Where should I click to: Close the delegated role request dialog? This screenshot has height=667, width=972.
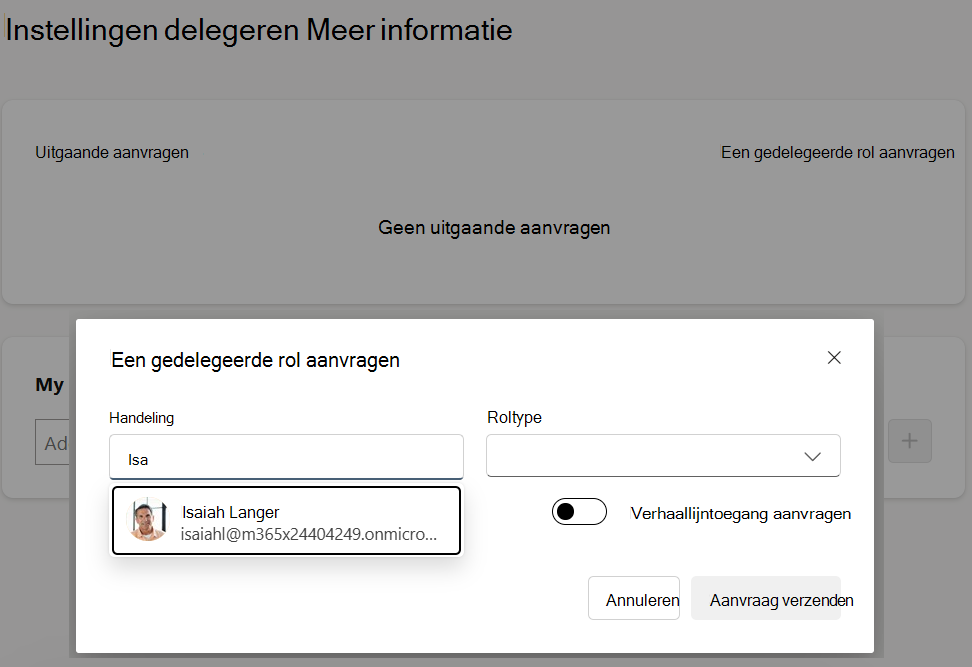point(834,358)
